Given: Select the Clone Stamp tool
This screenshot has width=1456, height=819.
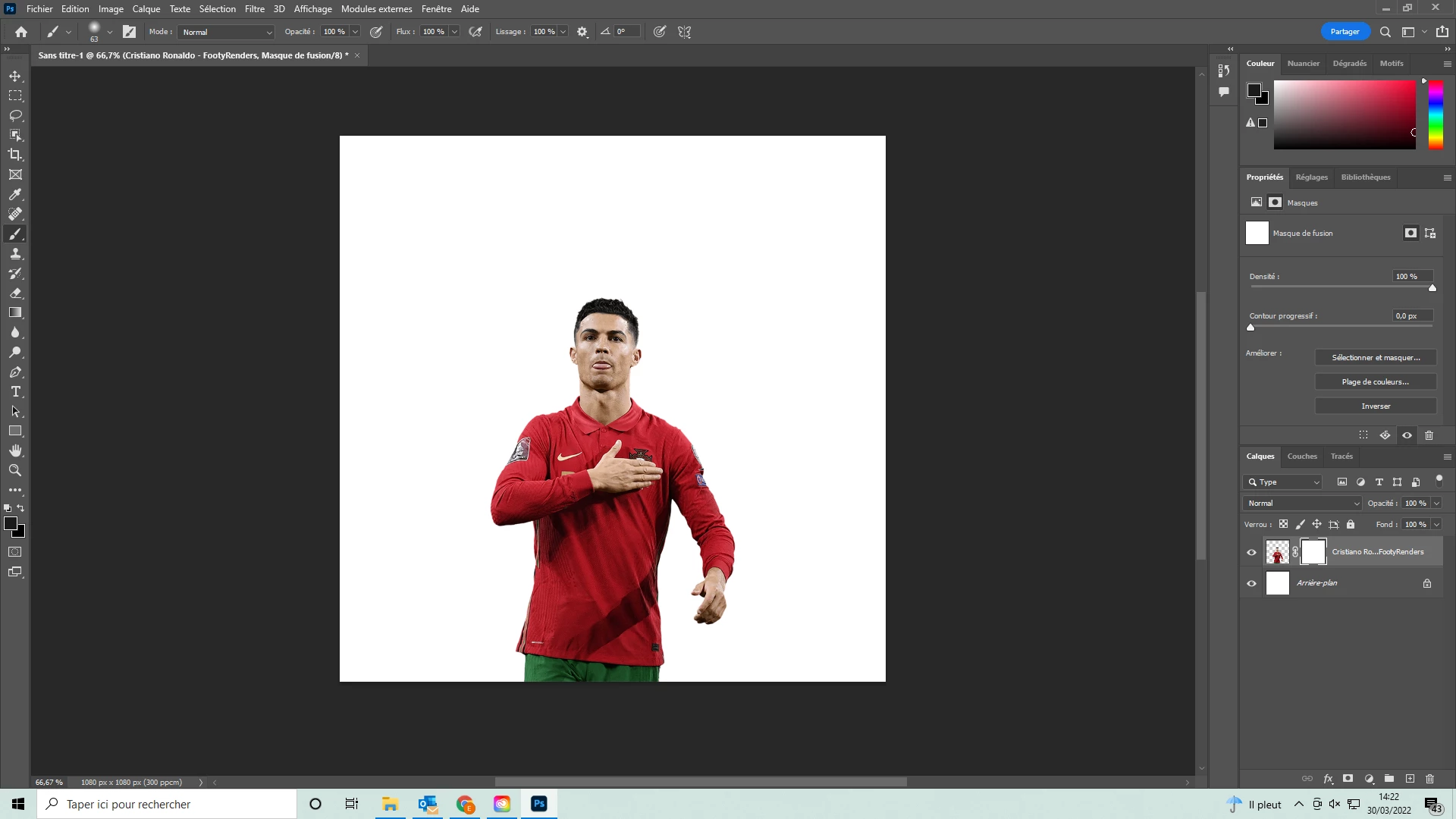Looking at the screenshot, I should click(15, 253).
